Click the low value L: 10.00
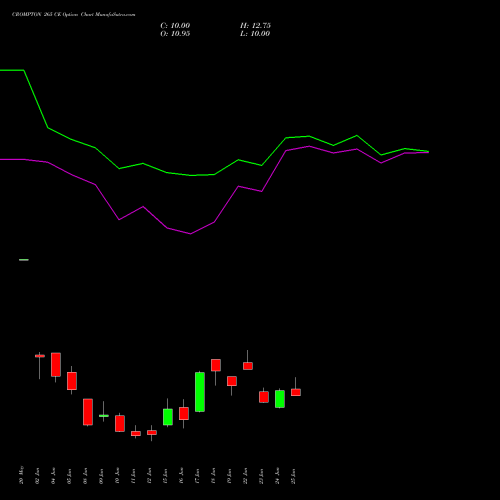This screenshot has width=500, height=500. (x=255, y=34)
